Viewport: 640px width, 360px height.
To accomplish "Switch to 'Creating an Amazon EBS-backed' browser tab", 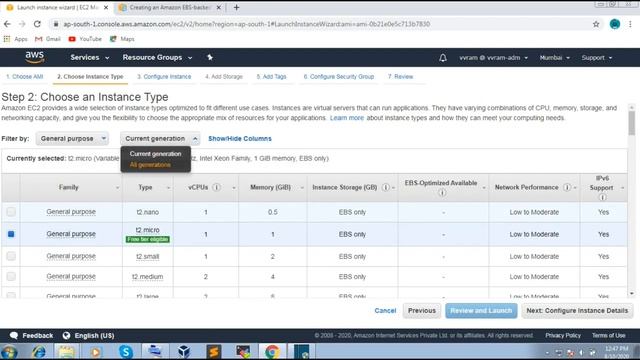I will tap(170, 7).
